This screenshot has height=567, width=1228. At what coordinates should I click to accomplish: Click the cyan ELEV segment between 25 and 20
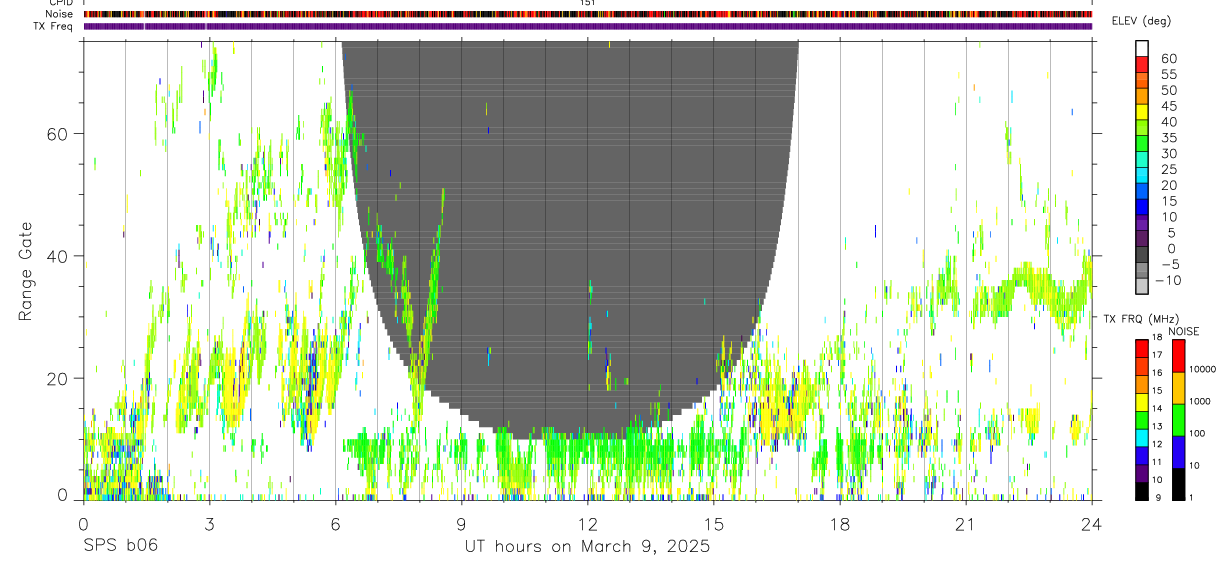click(x=1142, y=175)
